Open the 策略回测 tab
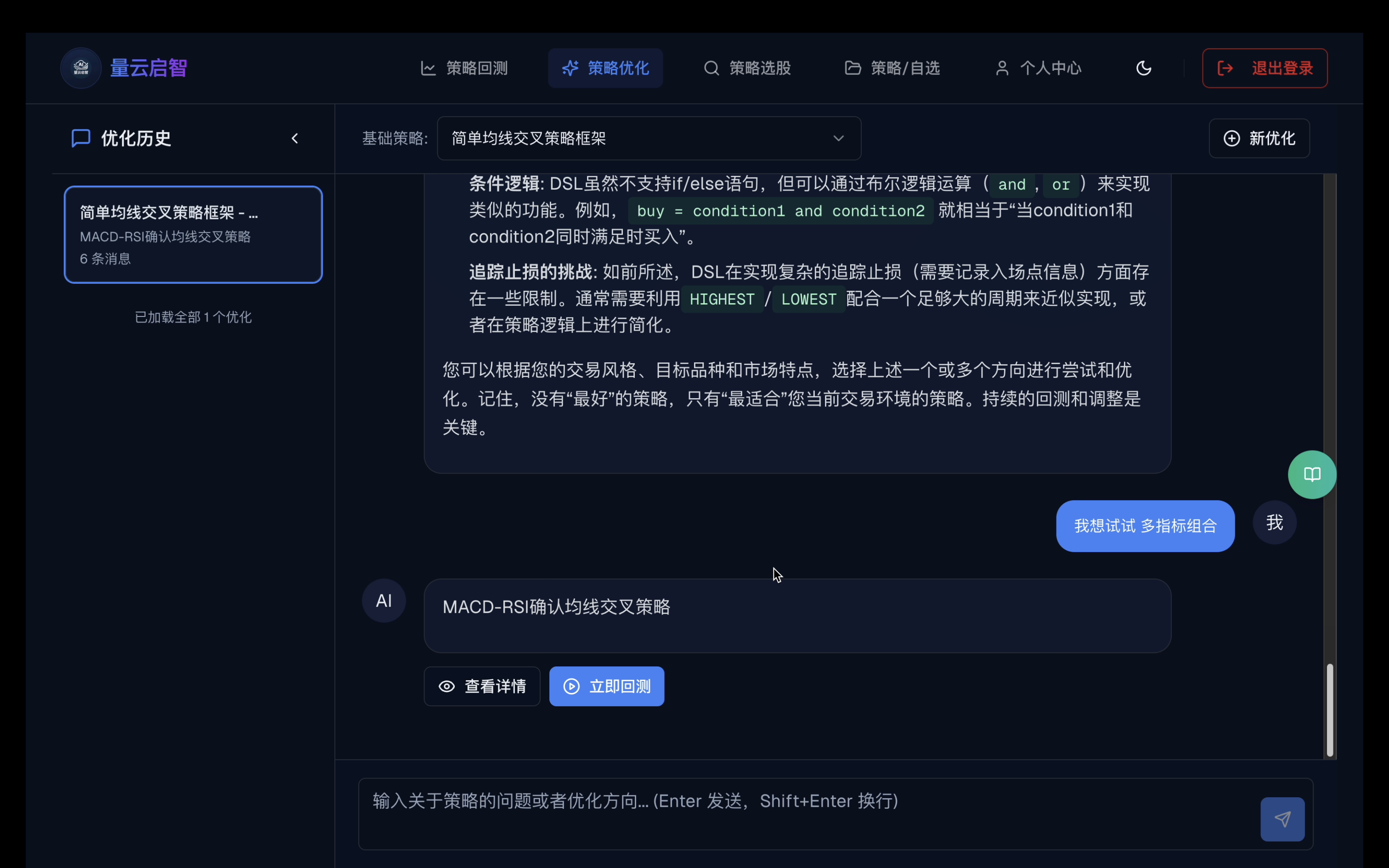 point(464,68)
